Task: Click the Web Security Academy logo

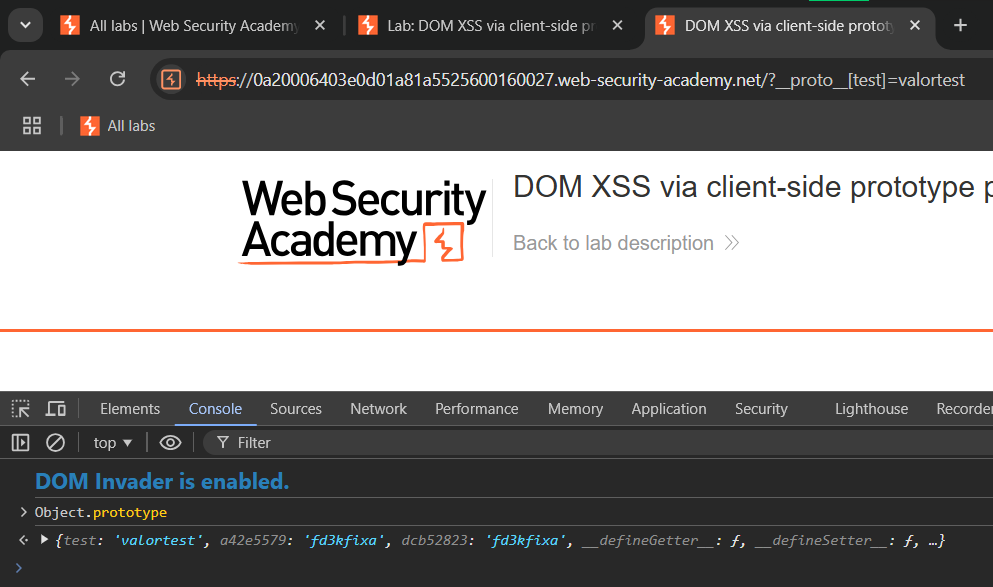Action: (x=363, y=222)
